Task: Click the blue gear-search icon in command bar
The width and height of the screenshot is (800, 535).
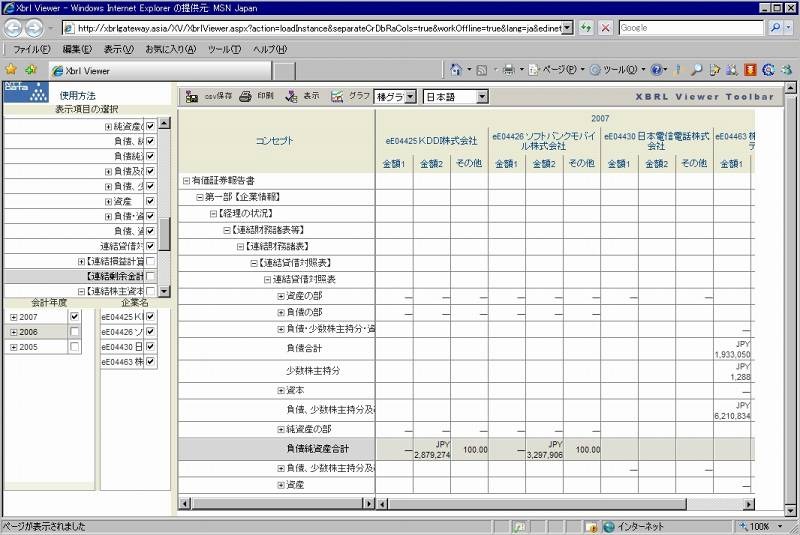Action: point(768,70)
